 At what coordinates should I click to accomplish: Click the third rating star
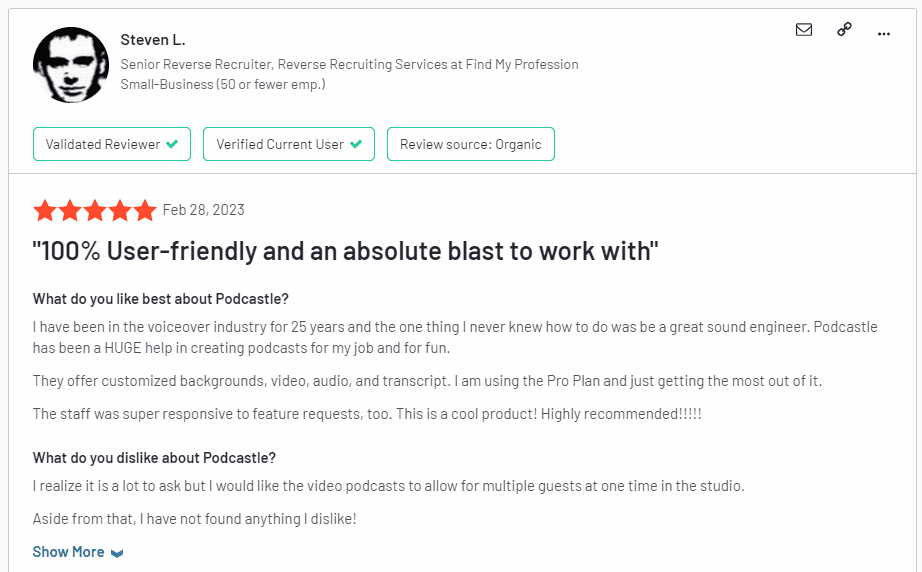[x=95, y=210]
